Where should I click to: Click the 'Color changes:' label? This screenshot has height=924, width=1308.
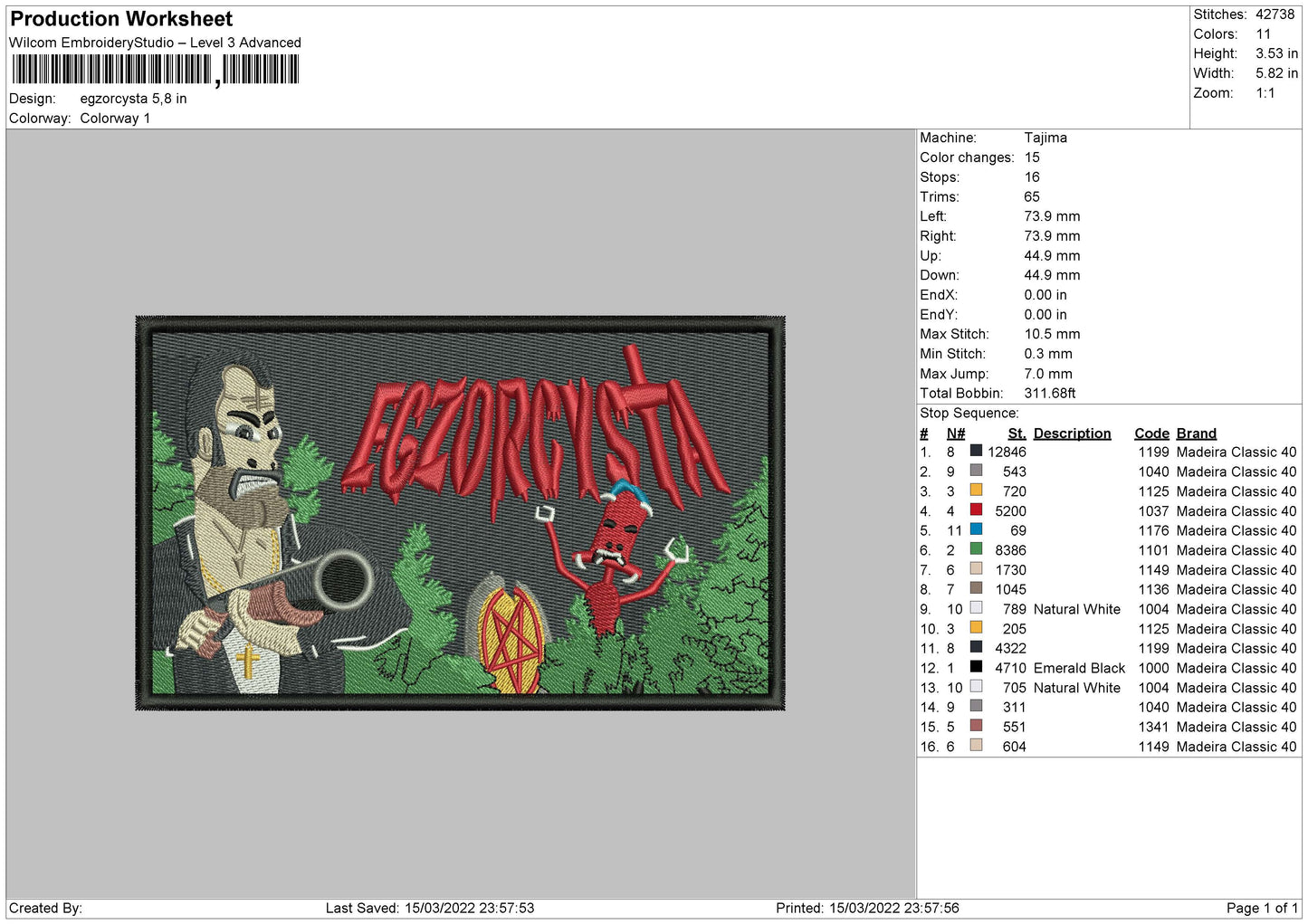967,157
